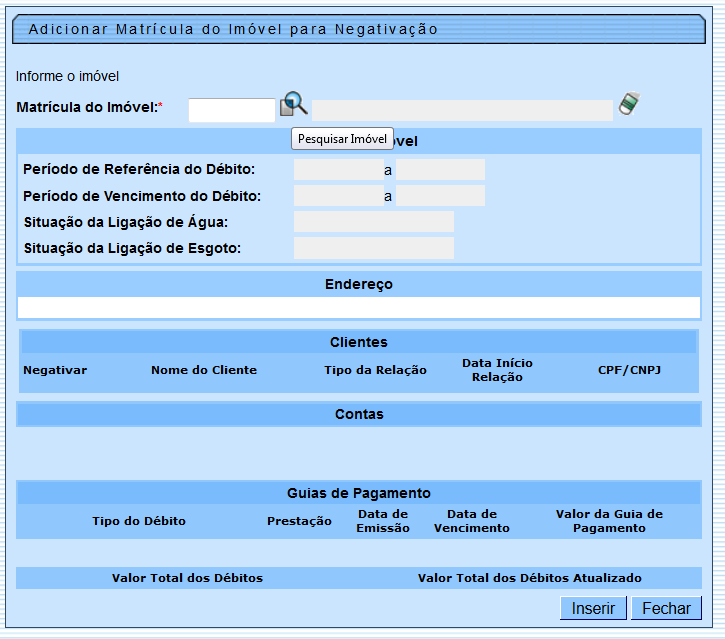Select the first Período de Referência do Débito field
The image size is (725, 639).
pos(338,170)
